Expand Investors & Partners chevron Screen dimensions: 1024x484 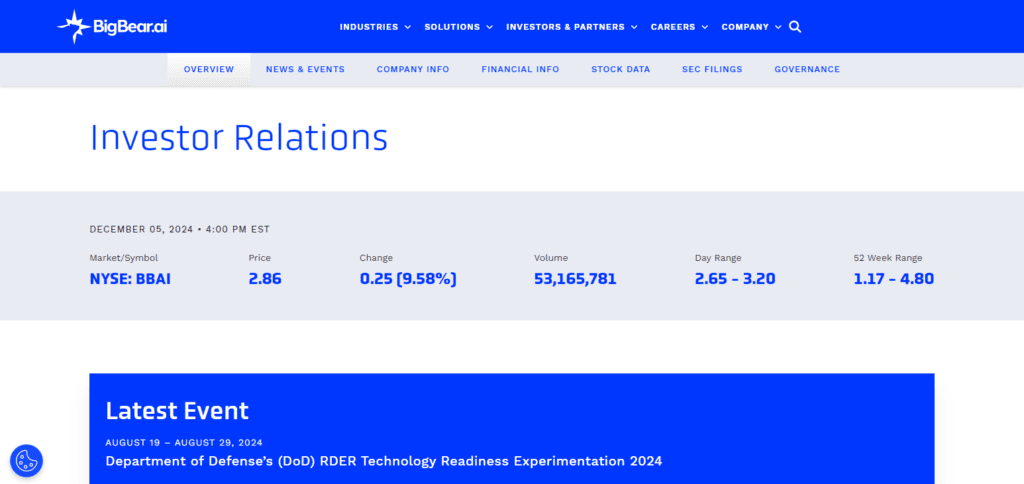[x=634, y=27]
